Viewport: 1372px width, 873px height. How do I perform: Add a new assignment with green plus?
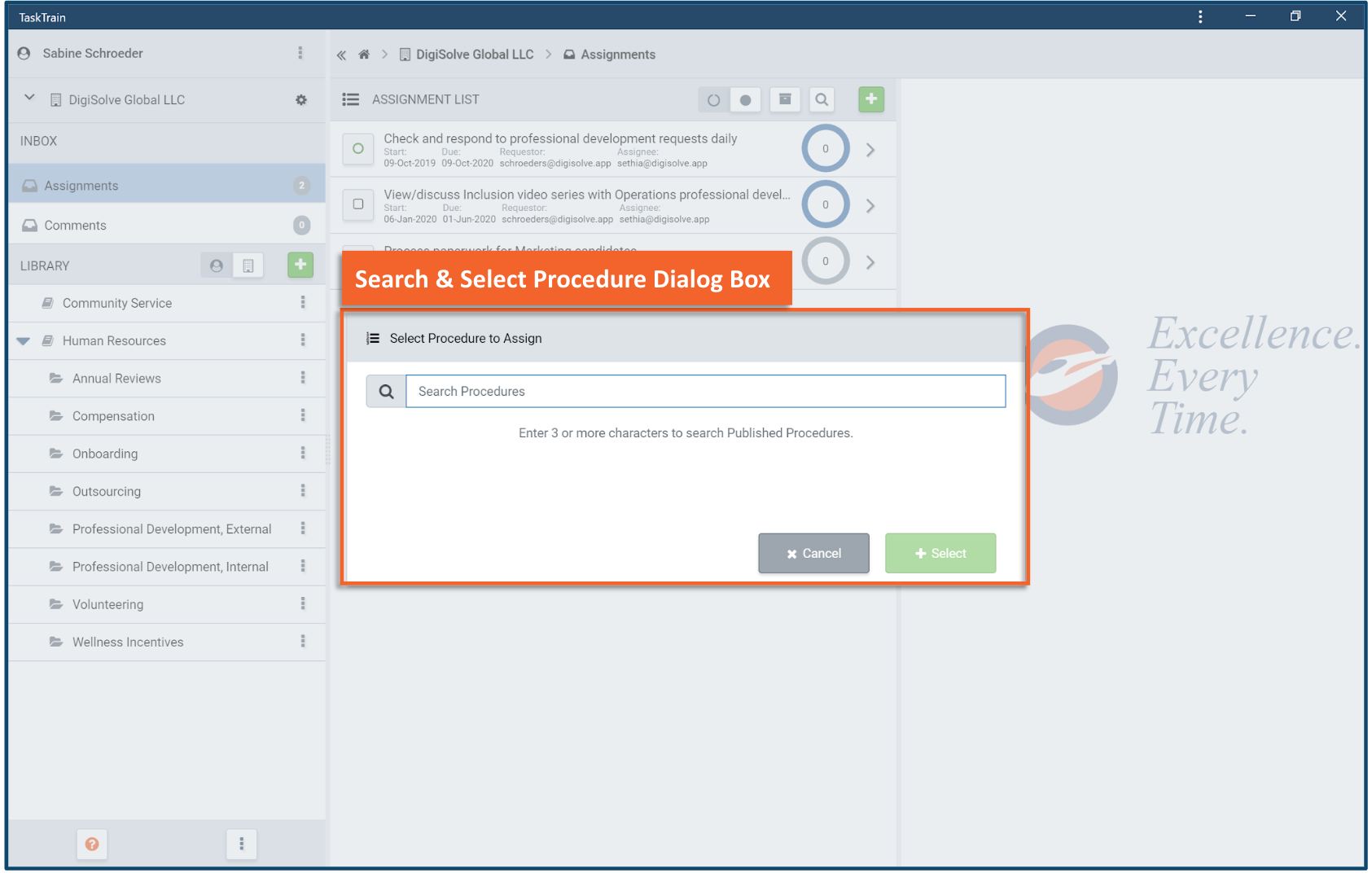[871, 99]
